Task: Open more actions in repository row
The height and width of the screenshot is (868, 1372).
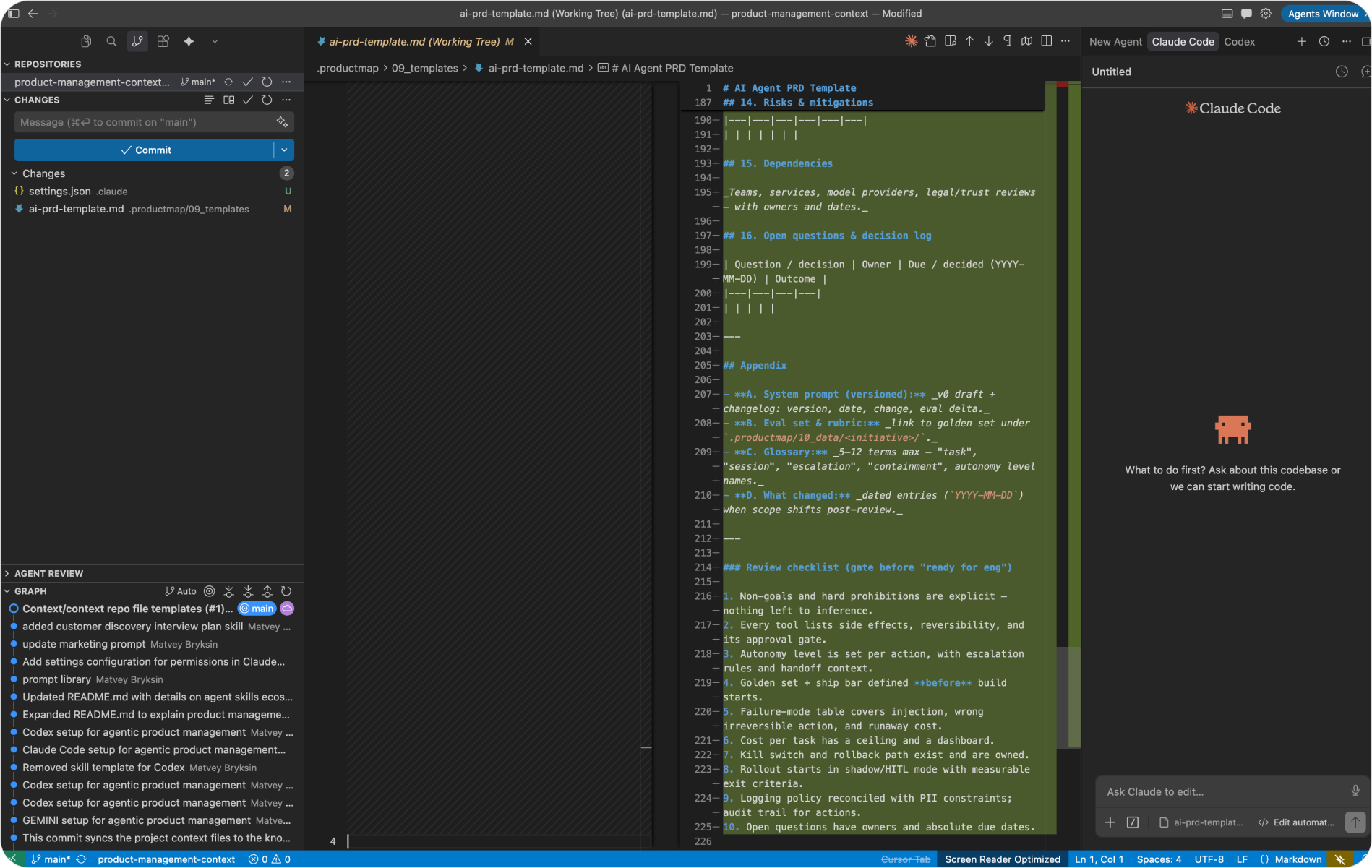Action: pos(286,82)
